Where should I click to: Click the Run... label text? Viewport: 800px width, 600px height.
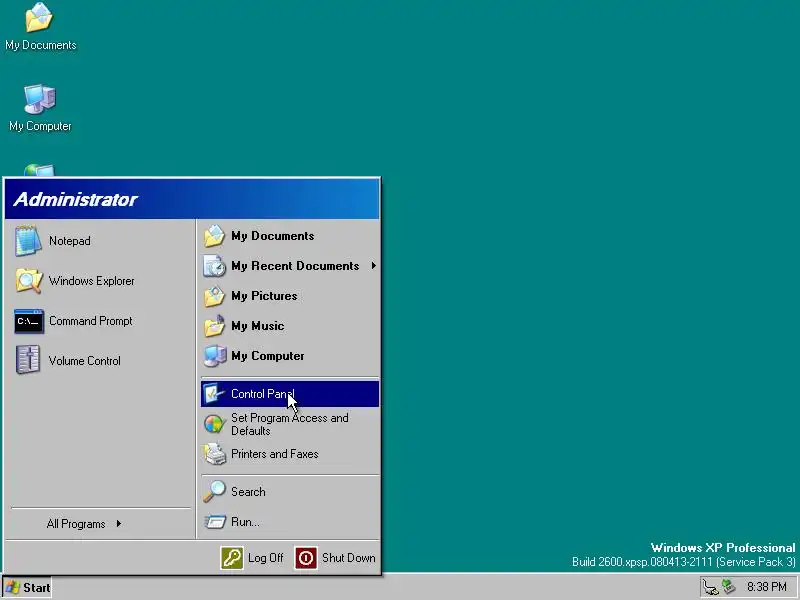point(245,521)
